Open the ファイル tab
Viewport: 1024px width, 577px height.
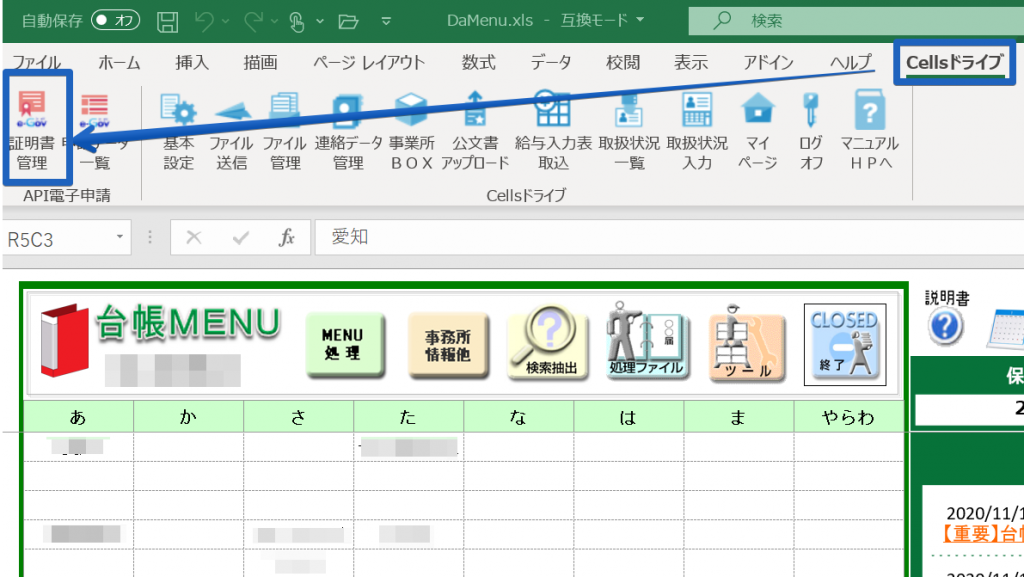[x=37, y=62]
